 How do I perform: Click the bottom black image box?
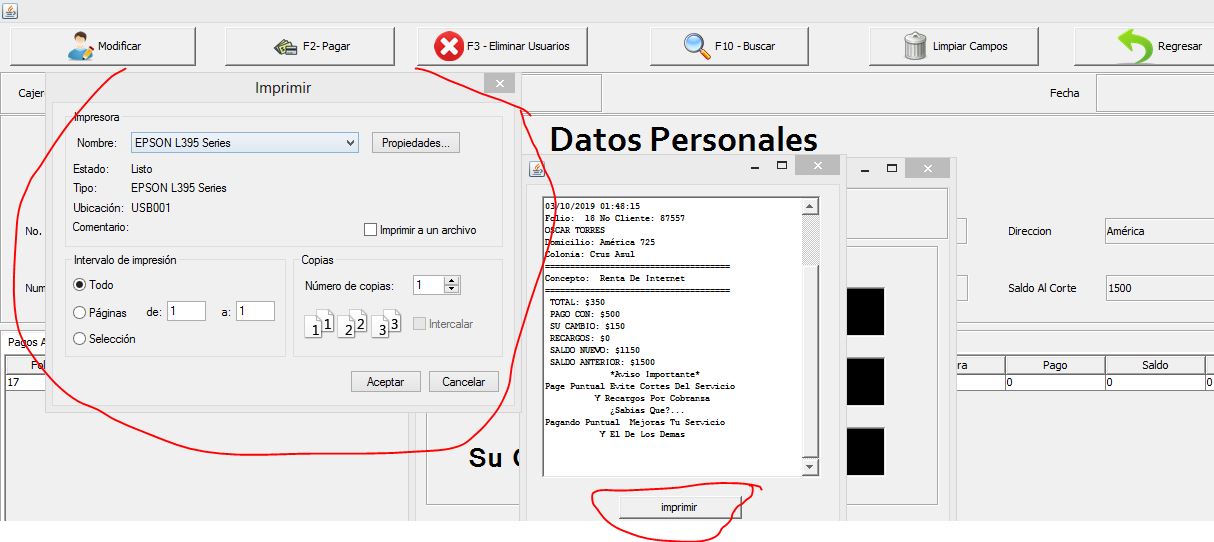[x=866, y=451]
